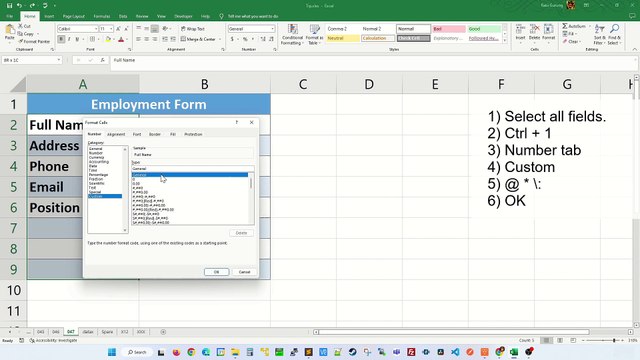Click the Increase Decimal icon
640x360 pixels.
click(x=263, y=39)
